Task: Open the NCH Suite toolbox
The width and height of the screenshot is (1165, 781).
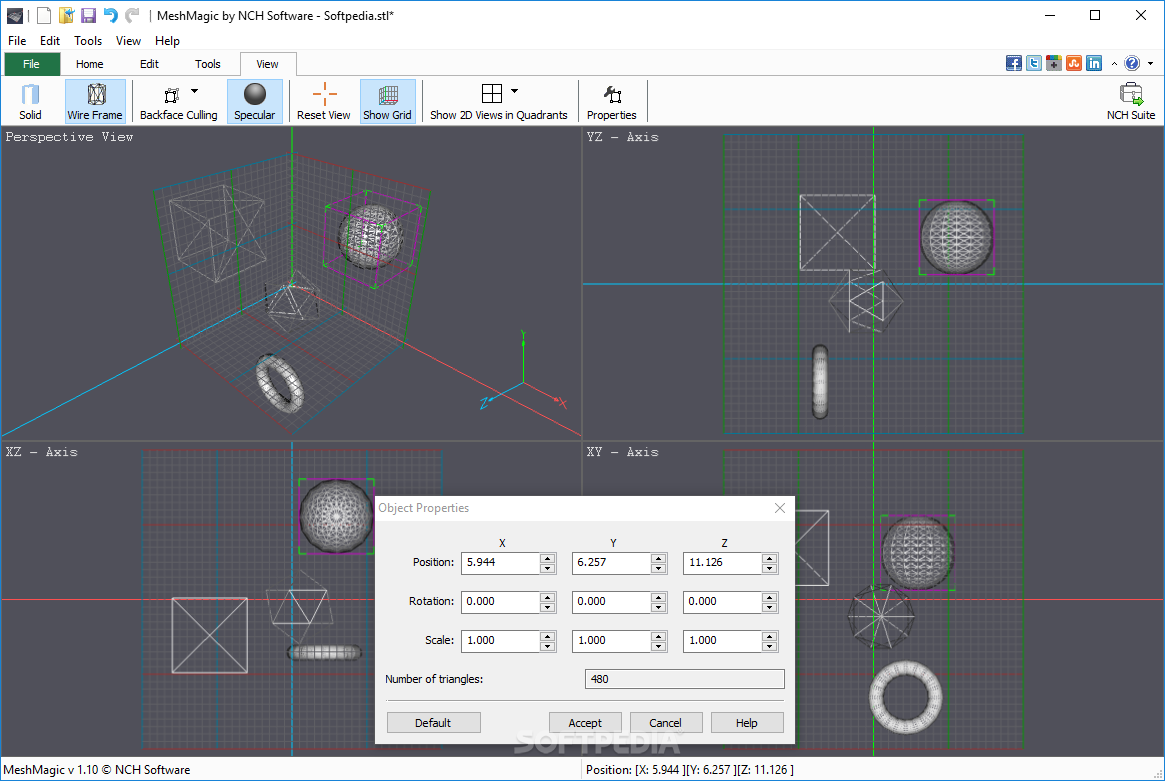Action: point(1131,101)
